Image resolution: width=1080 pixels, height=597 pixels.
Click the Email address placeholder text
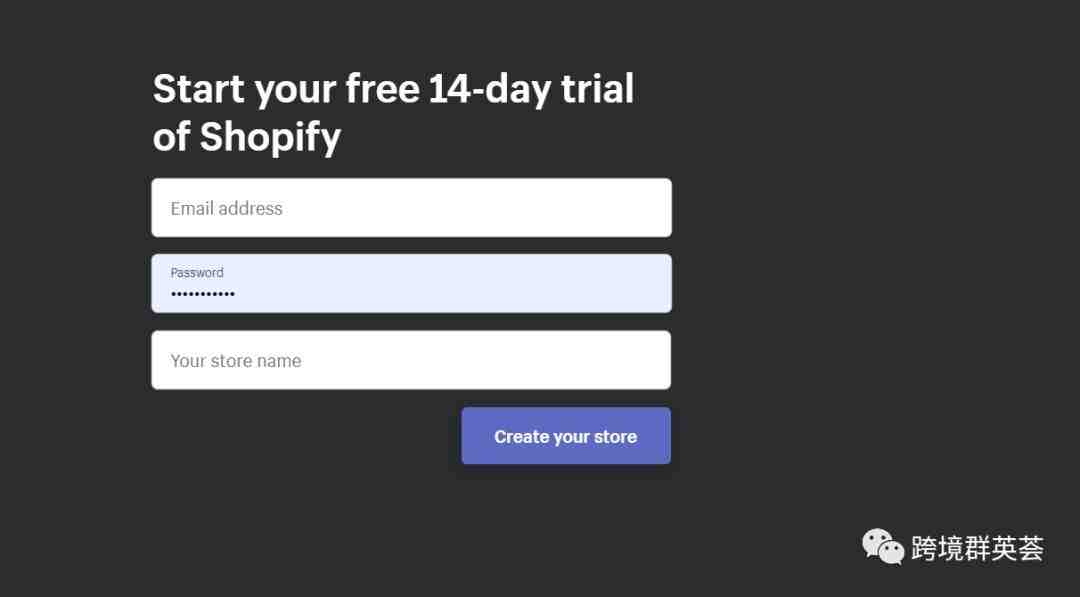(227, 209)
